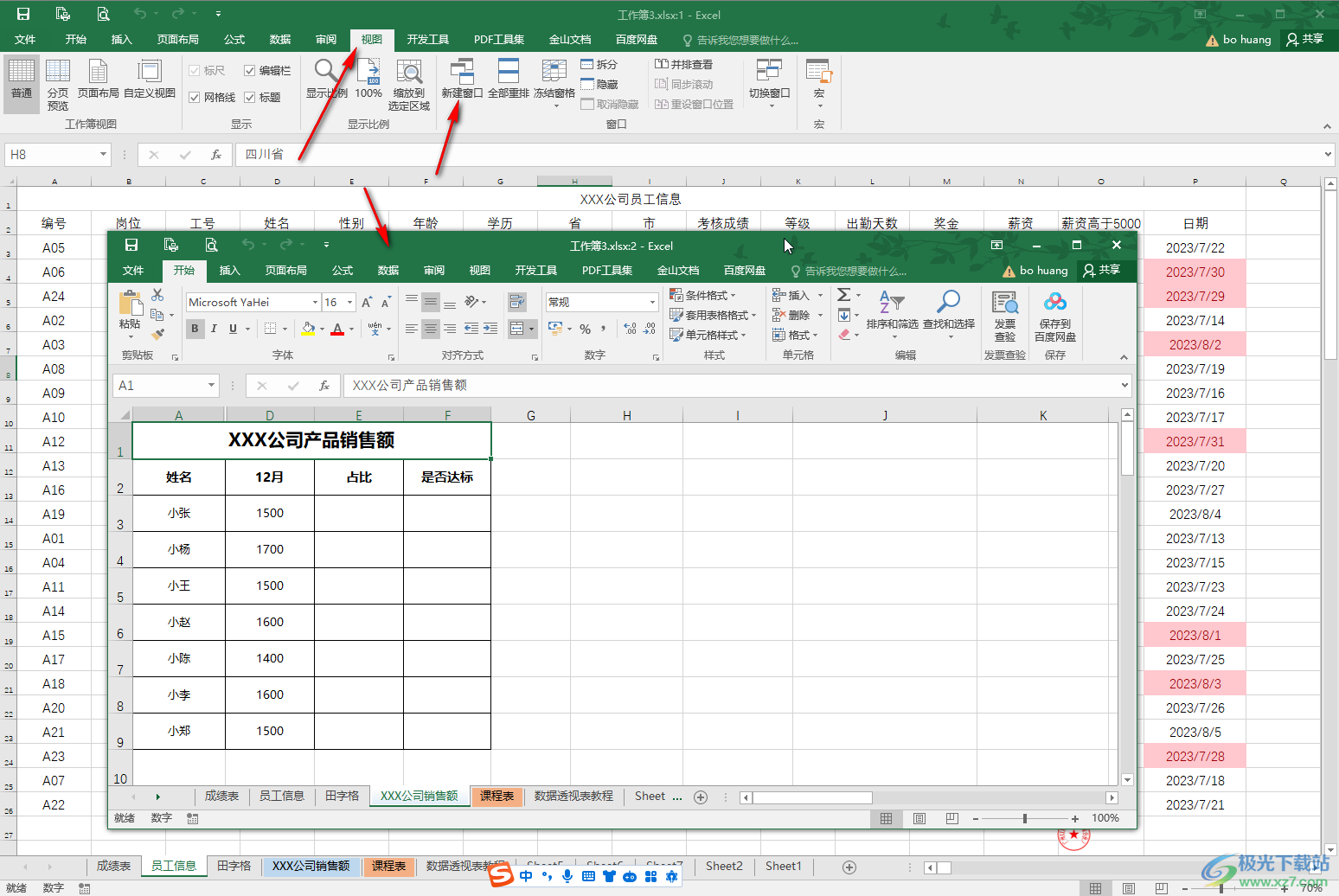Expand the Insert cells dropdown

820,295
